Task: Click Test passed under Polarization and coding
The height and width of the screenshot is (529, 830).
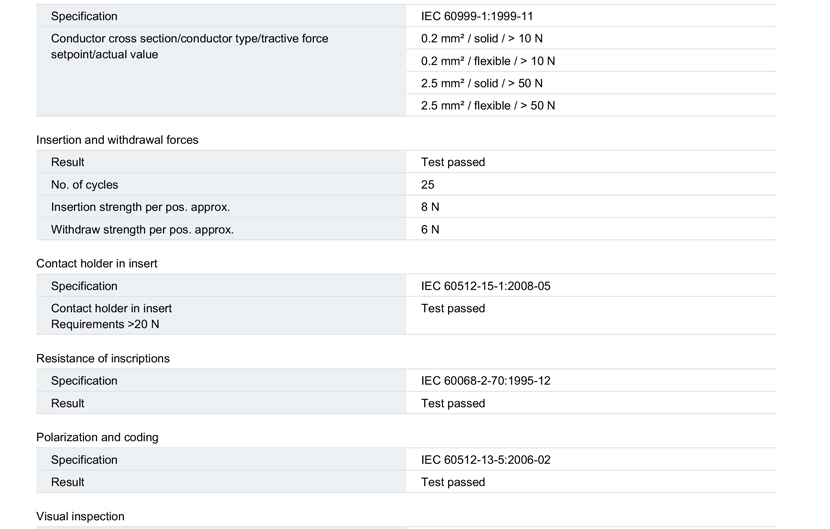Action: (453, 482)
